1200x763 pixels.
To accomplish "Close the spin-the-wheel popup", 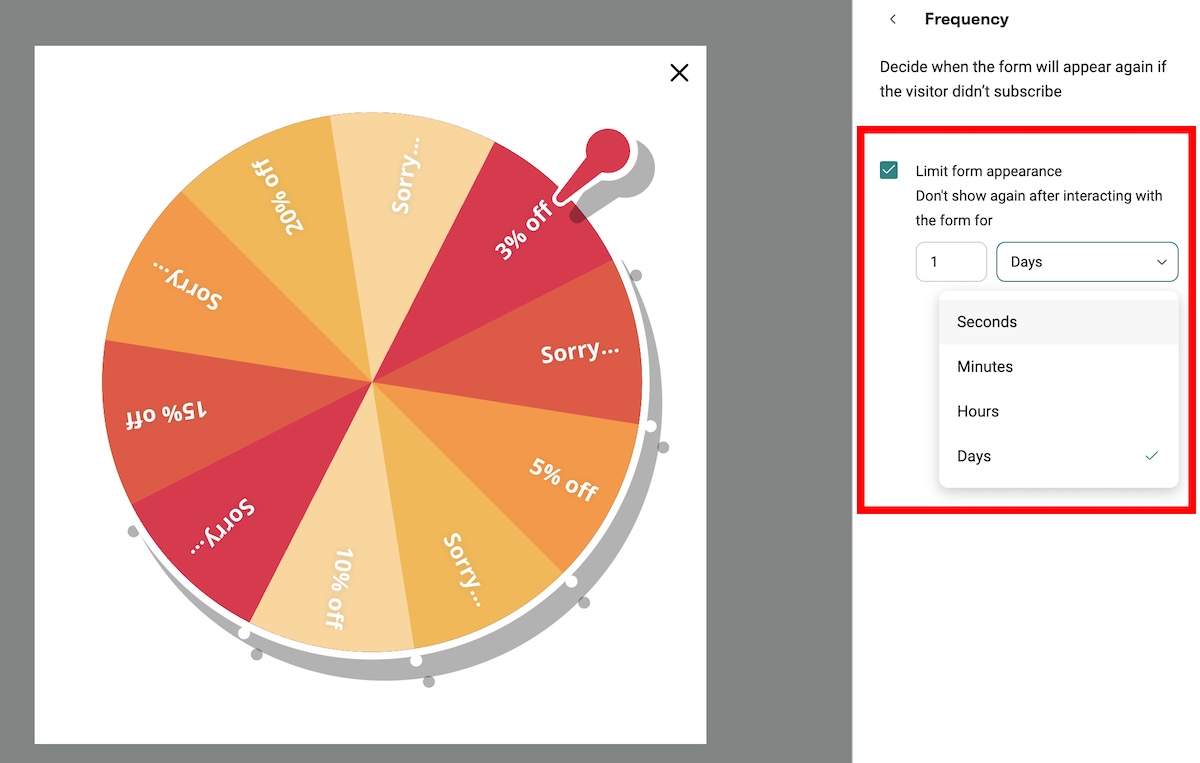I will pos(679,73).
